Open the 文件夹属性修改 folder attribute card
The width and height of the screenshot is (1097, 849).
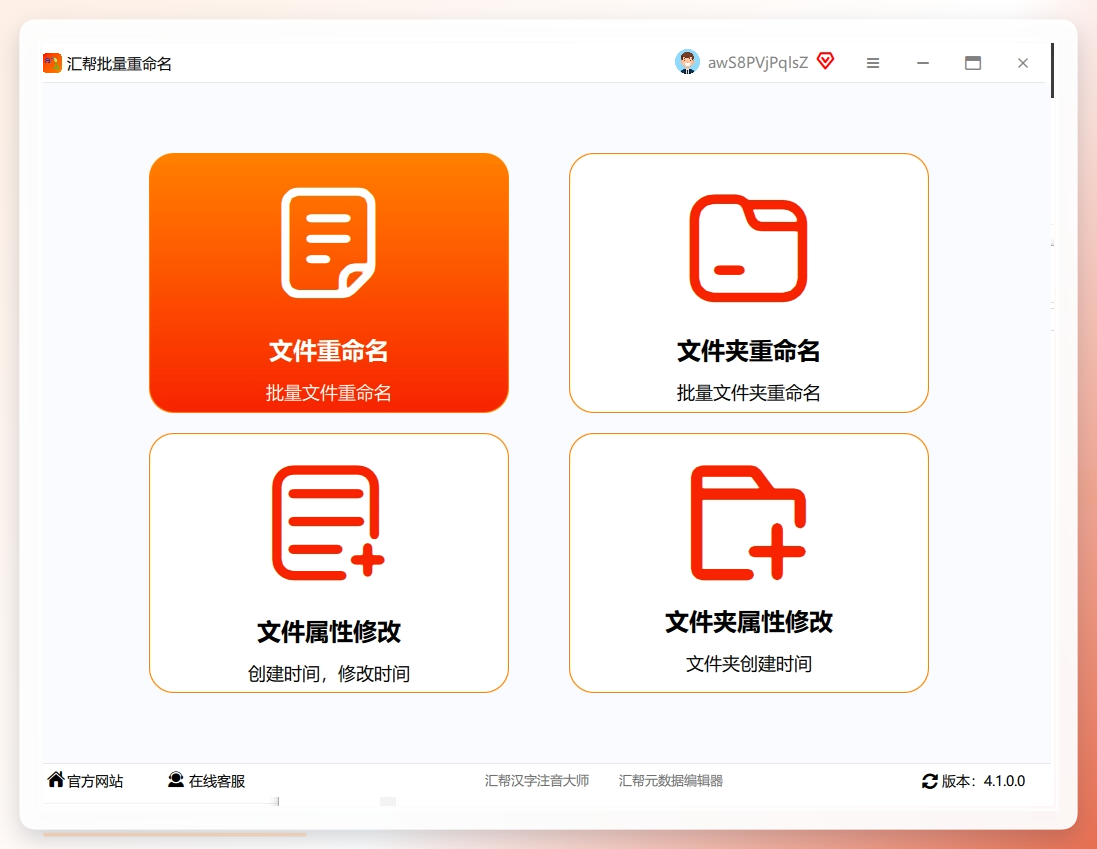pyautogui.click(x=749, y=563)
